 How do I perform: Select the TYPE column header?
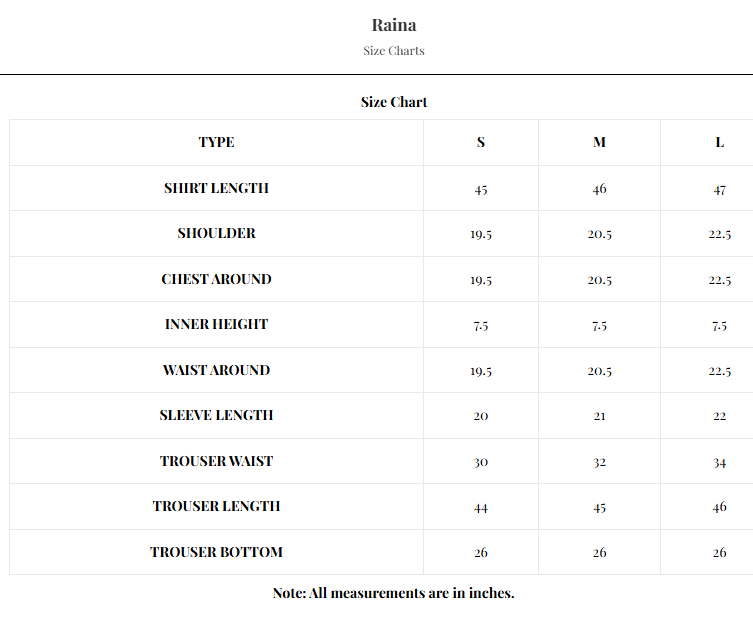click(x=216, y=142)
